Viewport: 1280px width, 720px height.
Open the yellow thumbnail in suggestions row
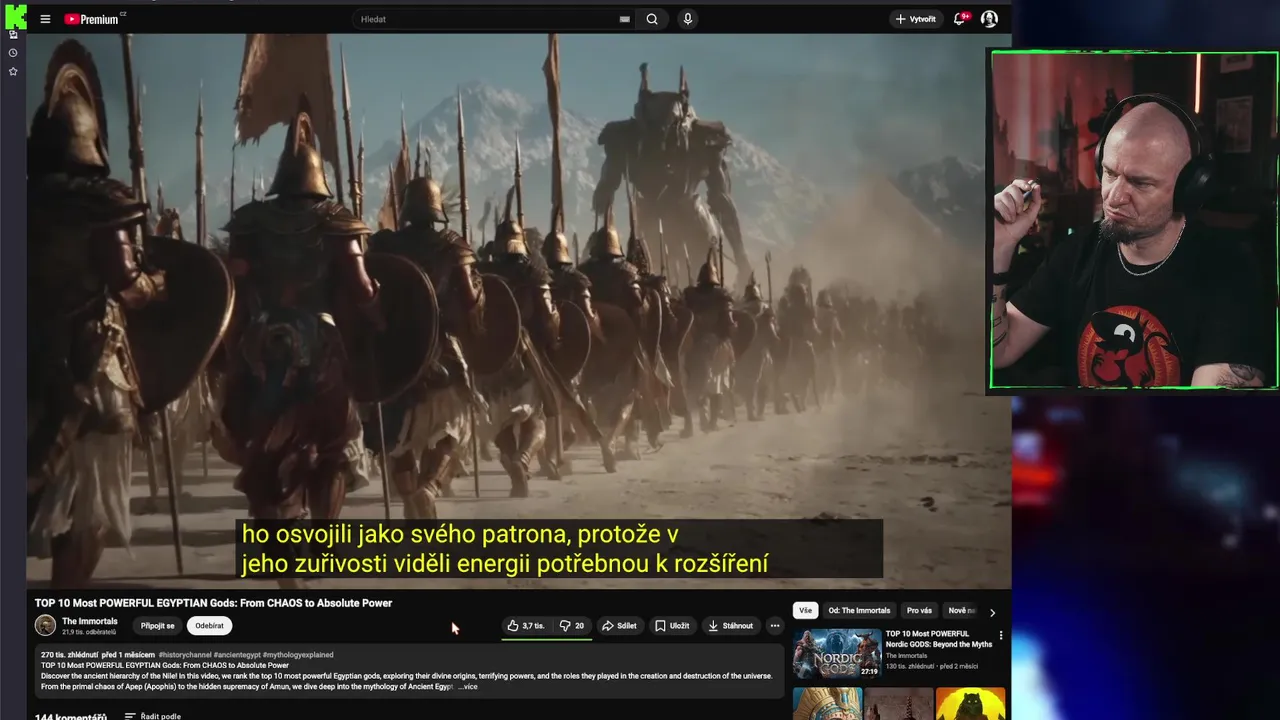pos(970,704)
